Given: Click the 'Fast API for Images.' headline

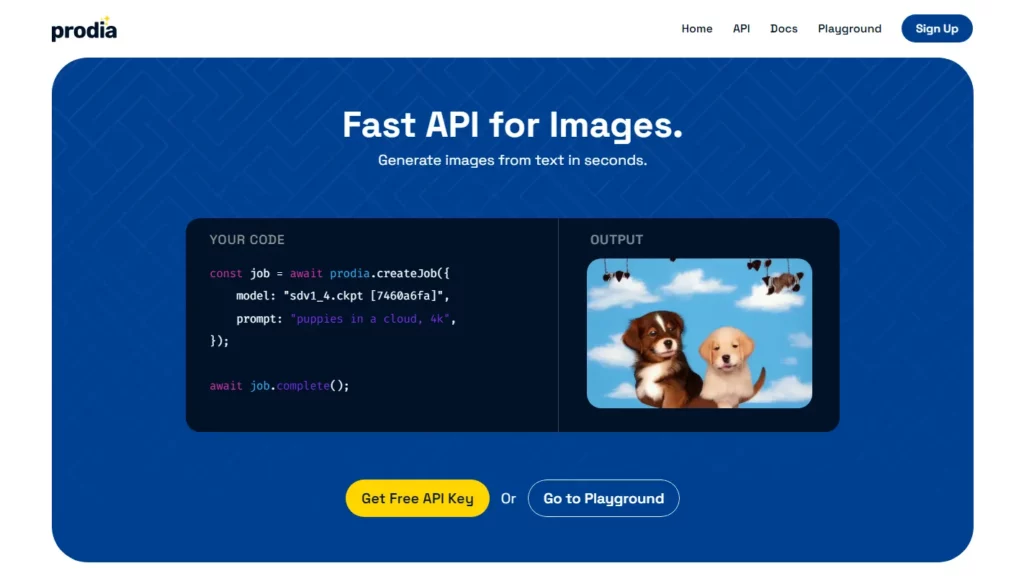Looking at the screenshot, I should pyautogui.click(x=513, y=124).
